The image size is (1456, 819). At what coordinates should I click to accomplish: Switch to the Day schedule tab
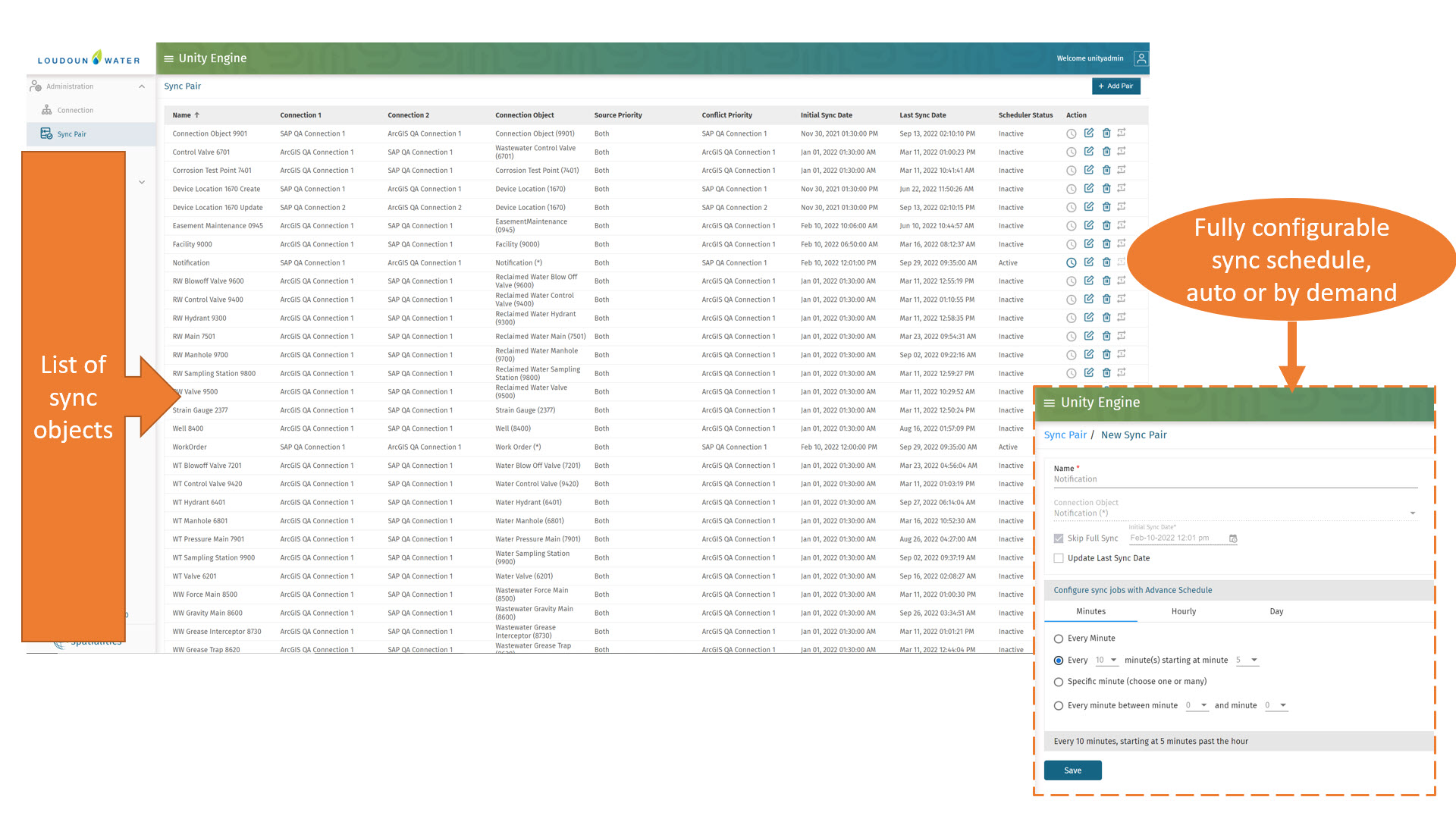click(1276, 611)
